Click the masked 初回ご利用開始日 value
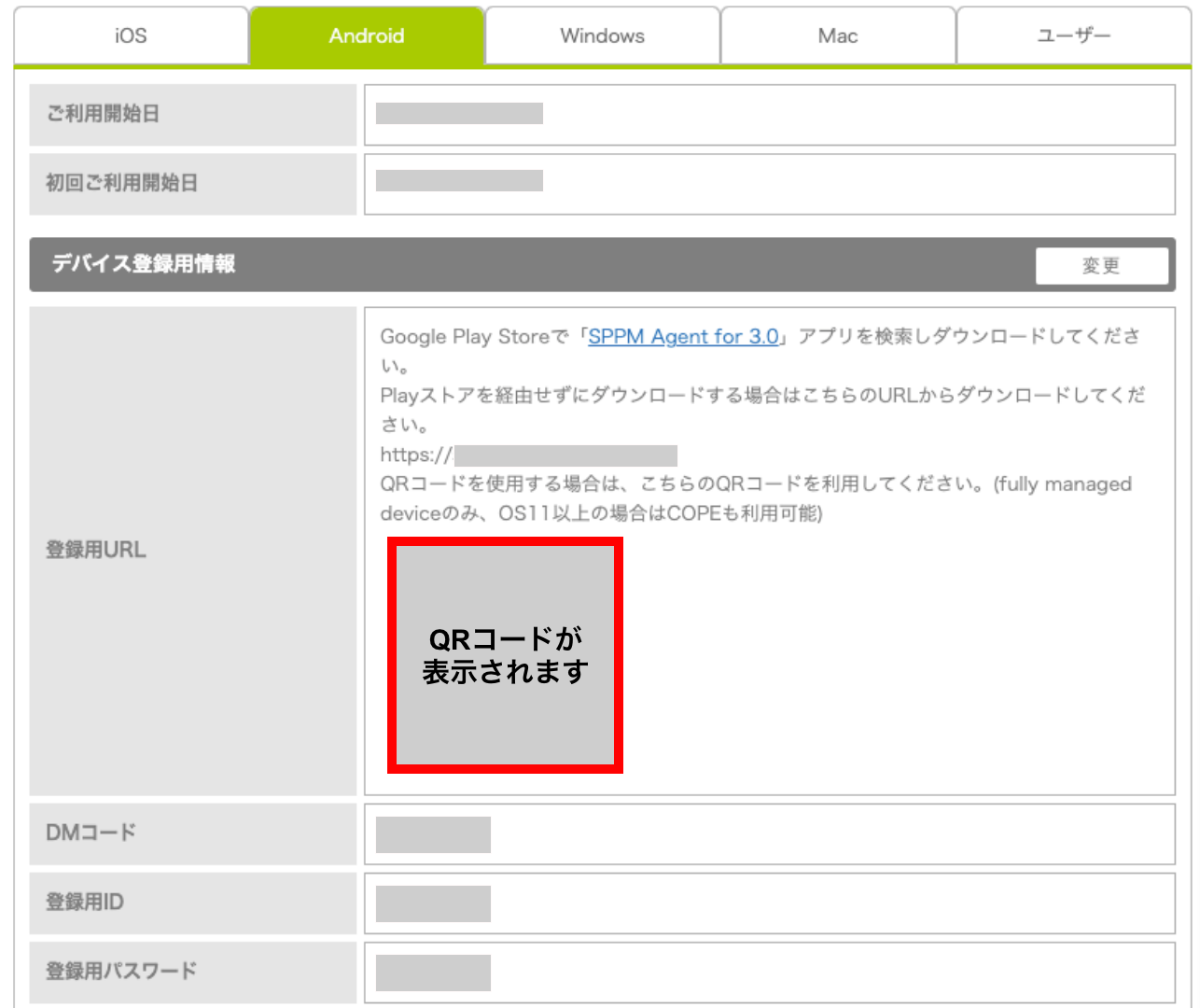The height and width of the screenshot is (1008, 1200). tap(459, 181)
